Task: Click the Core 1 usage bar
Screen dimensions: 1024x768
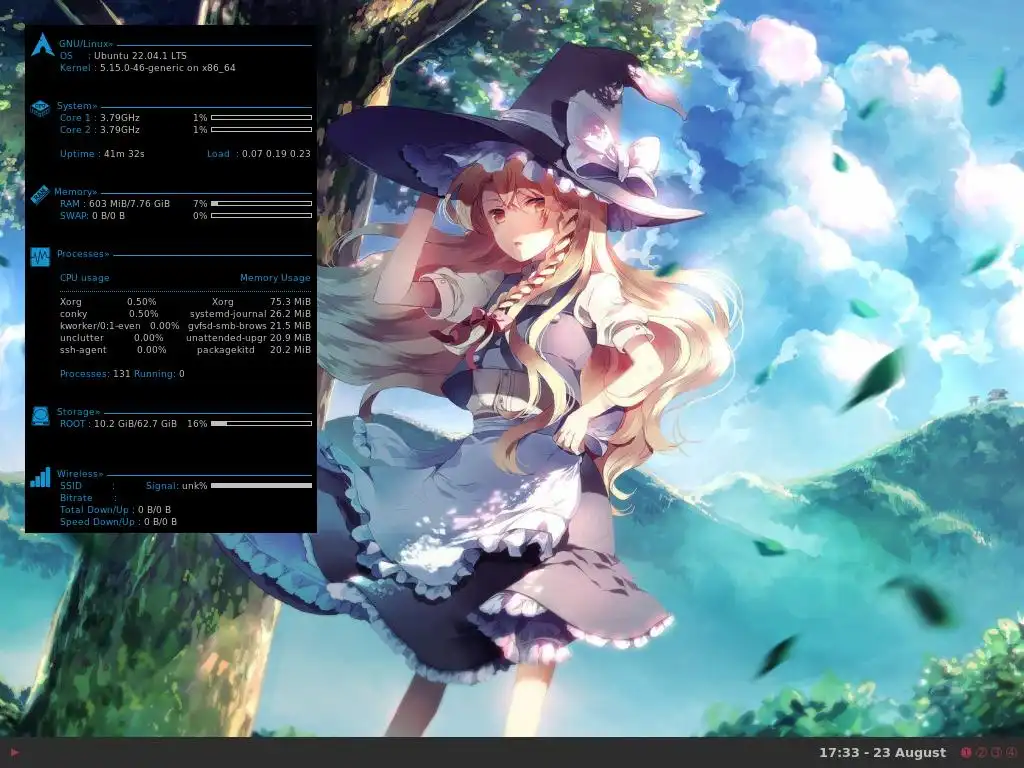Action: tap(261, 118)
